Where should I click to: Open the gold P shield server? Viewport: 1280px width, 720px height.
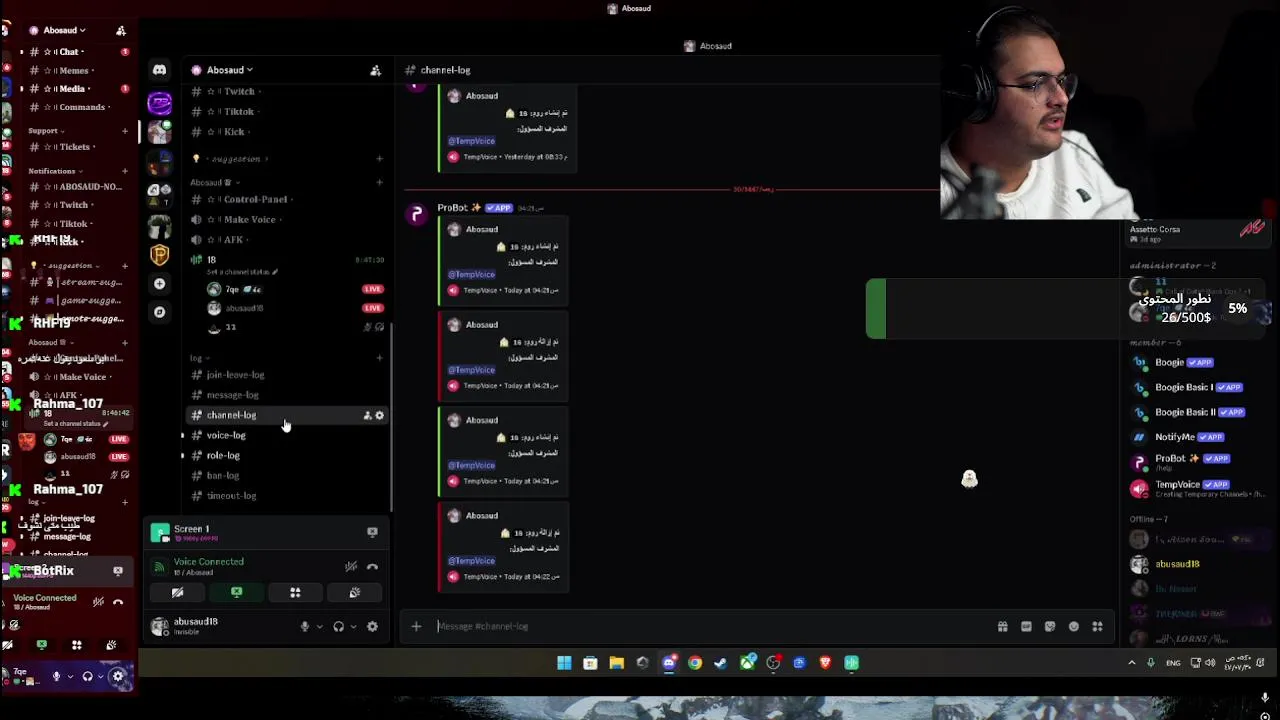159,255
